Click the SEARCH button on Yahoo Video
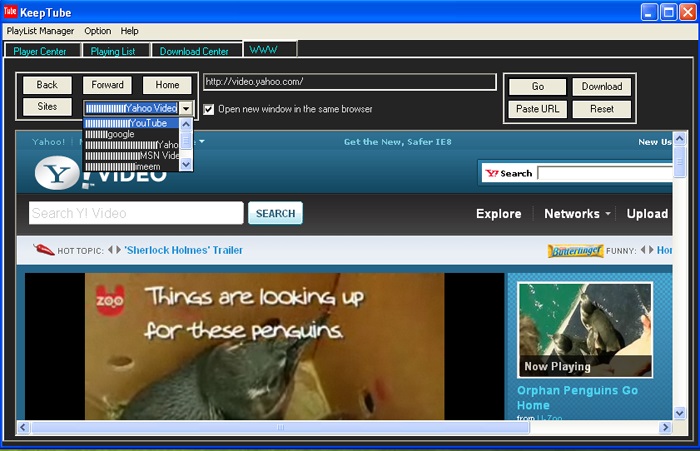The image size is (700, 451). [275, 213]
